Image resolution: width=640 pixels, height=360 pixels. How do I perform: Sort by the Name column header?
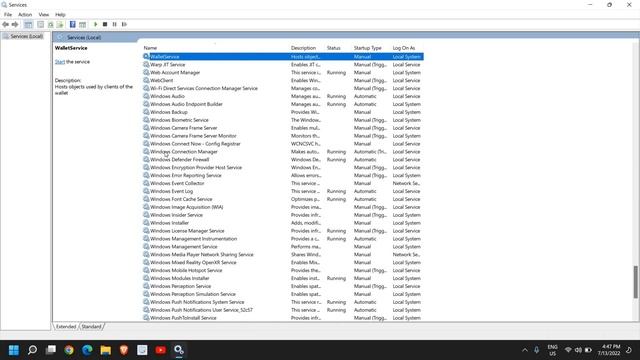coord(150,48)
